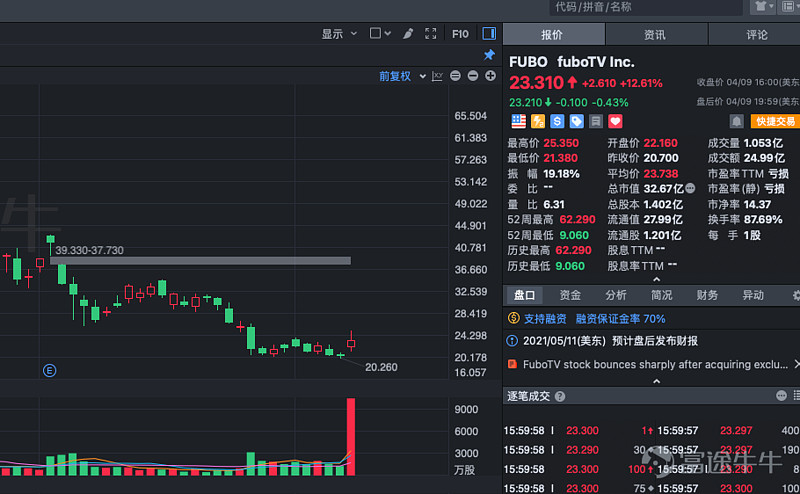Viewport: 800px width, 494px height.
Task: Select the 异动 tab
Action: click(753, 295)
